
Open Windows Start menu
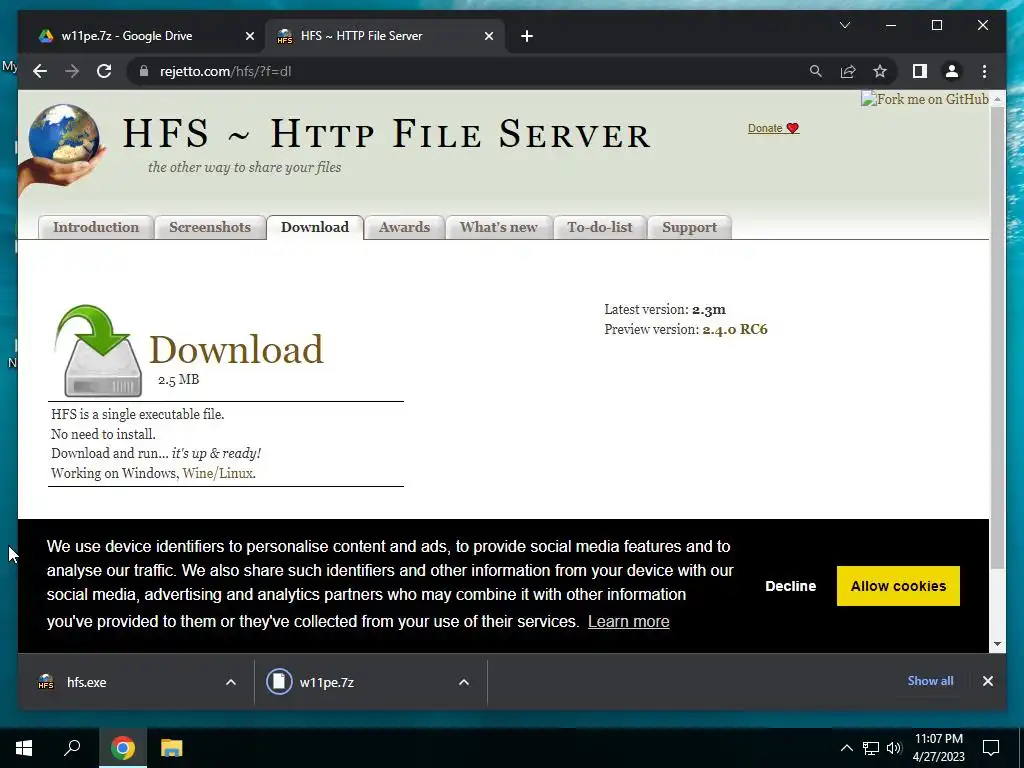(24, 748)
